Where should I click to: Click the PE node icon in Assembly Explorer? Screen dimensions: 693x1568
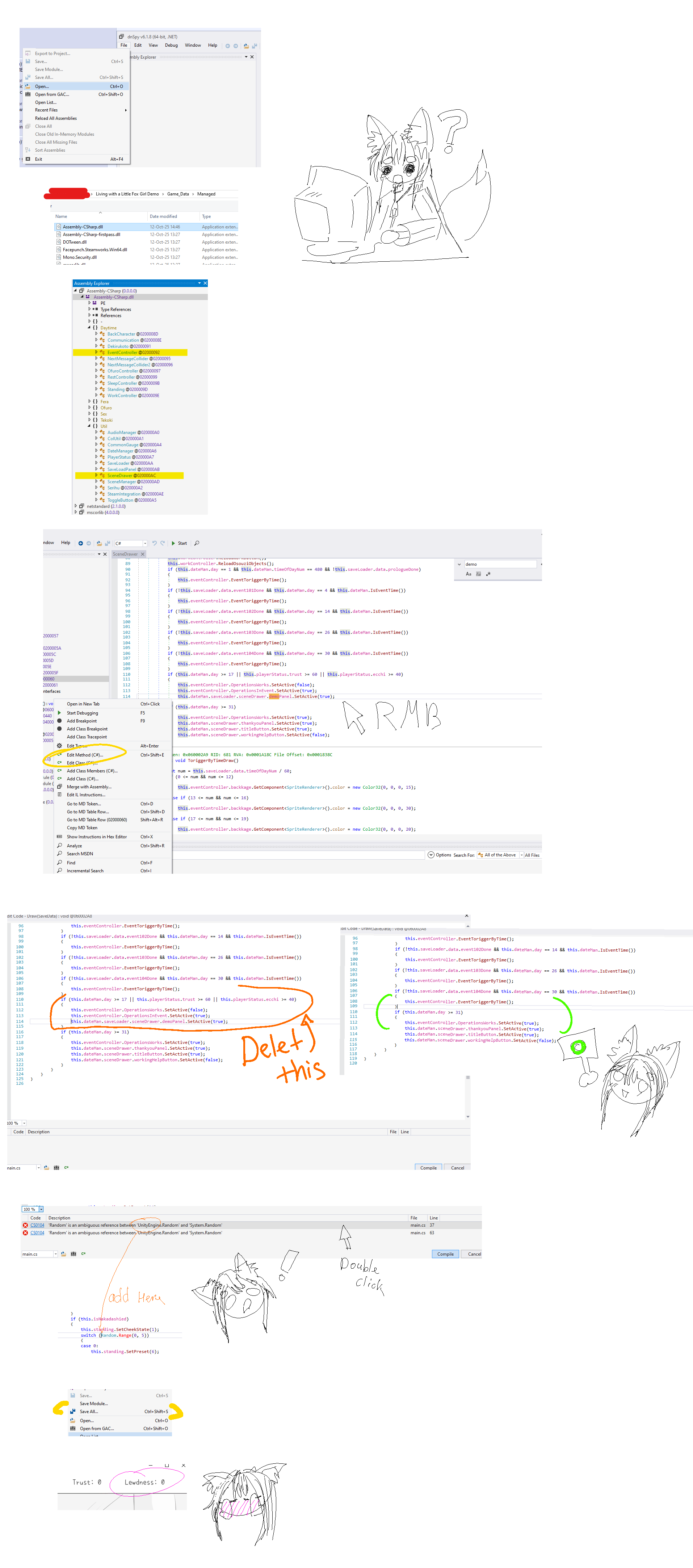[95, 303]
